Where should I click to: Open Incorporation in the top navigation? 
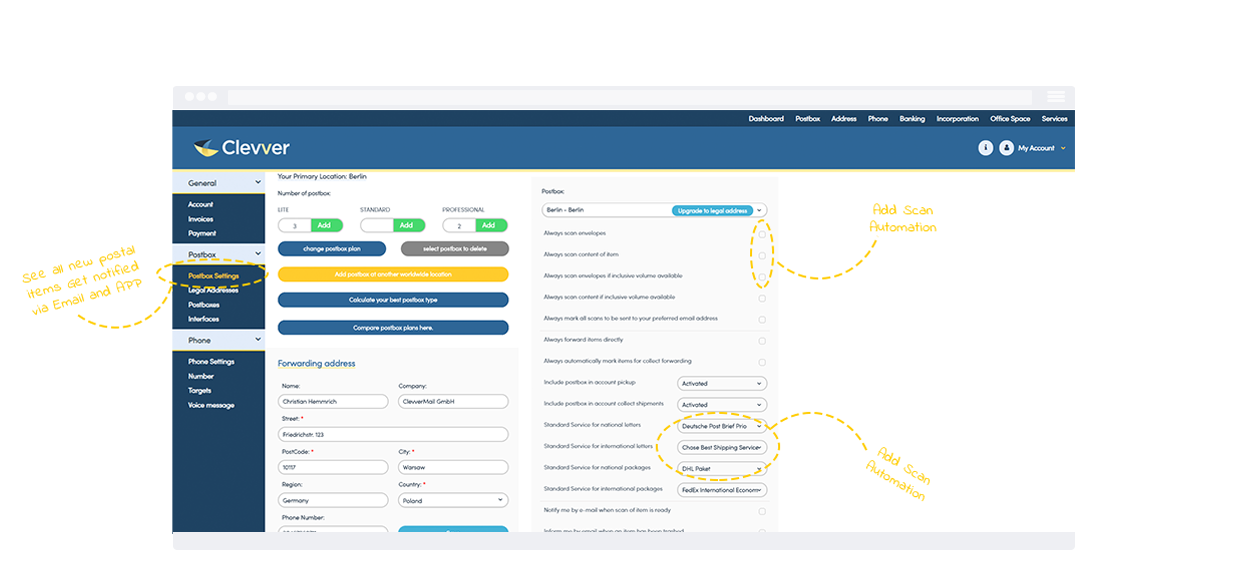tap(958, 119)
